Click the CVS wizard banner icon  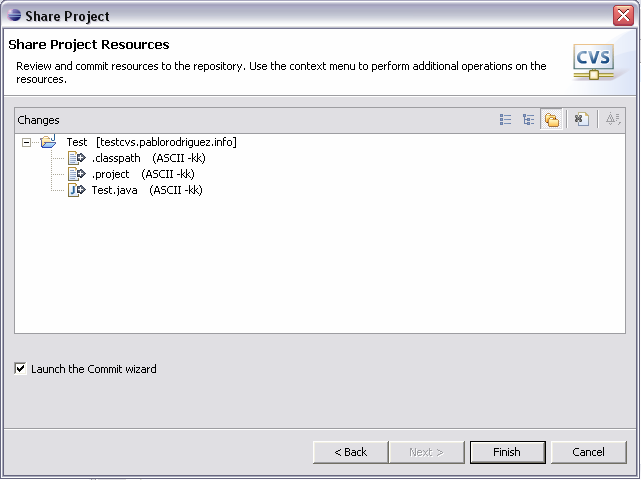pyautogui.click(x=594, y=62)
